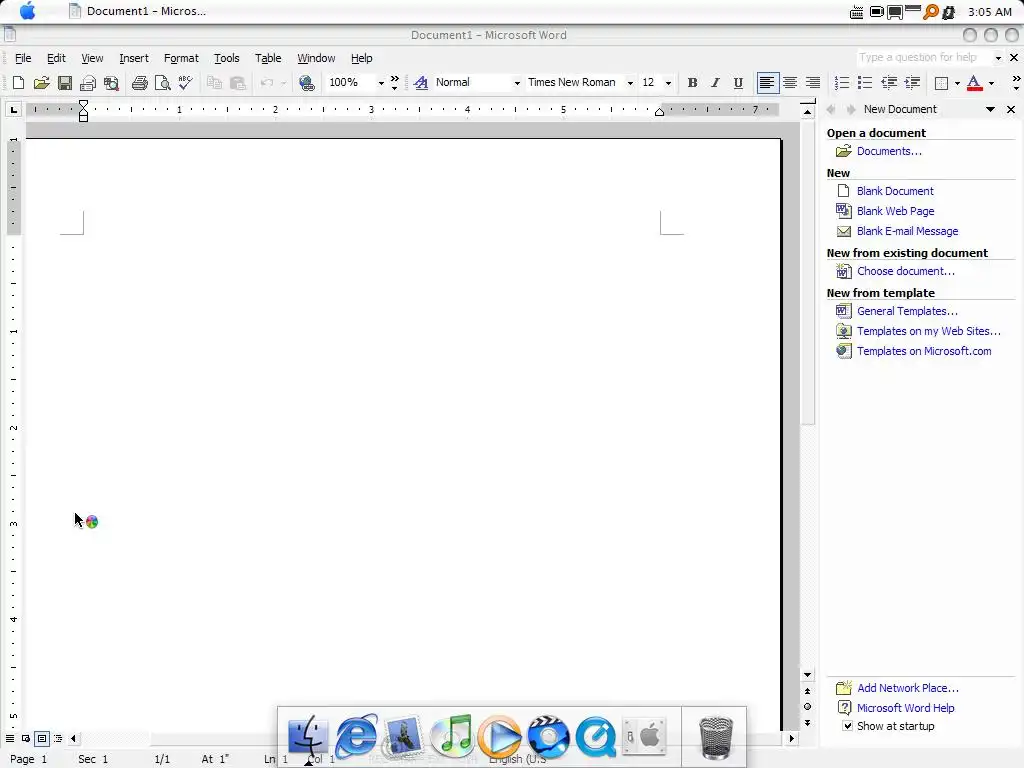Switch to Print Layout view button
Image resolution: width=1024 pixels, height=768 pixels.
point(42,739)
